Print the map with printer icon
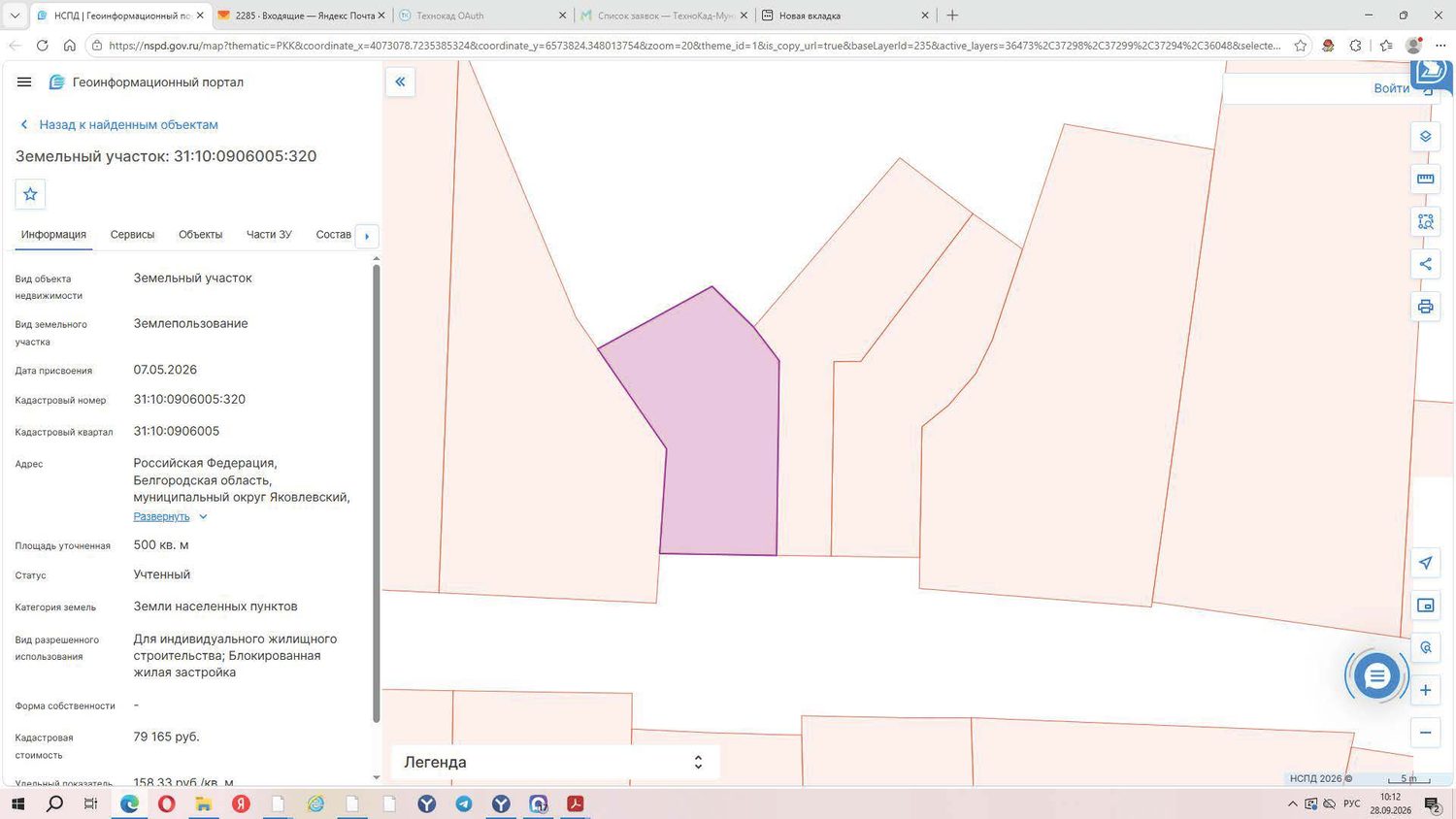The height and width of the screenshot is (819, 1456). [x=1425, y=307]
